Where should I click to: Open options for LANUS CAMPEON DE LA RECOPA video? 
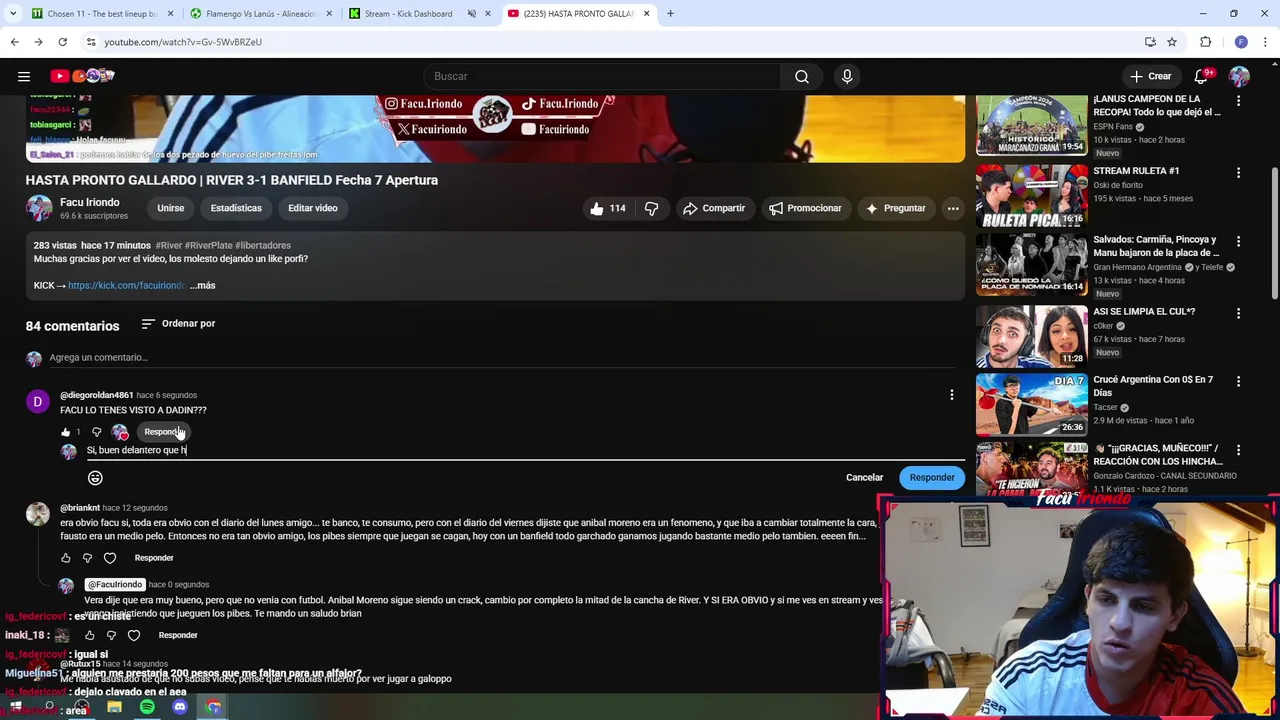[1238, 101]
